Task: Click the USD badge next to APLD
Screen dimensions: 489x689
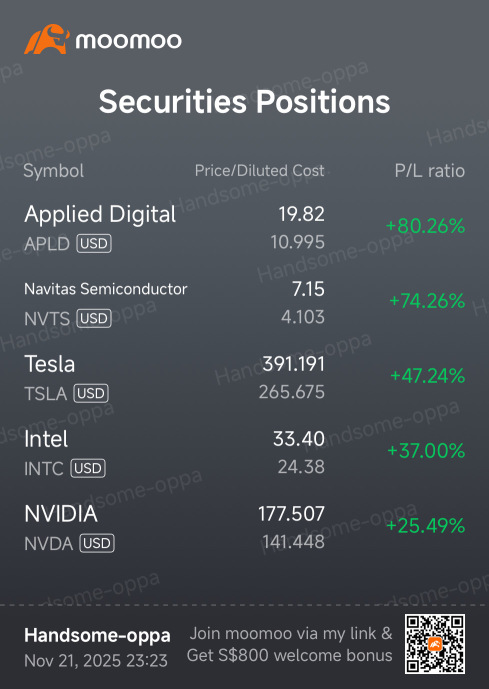Action: [94, 243]
